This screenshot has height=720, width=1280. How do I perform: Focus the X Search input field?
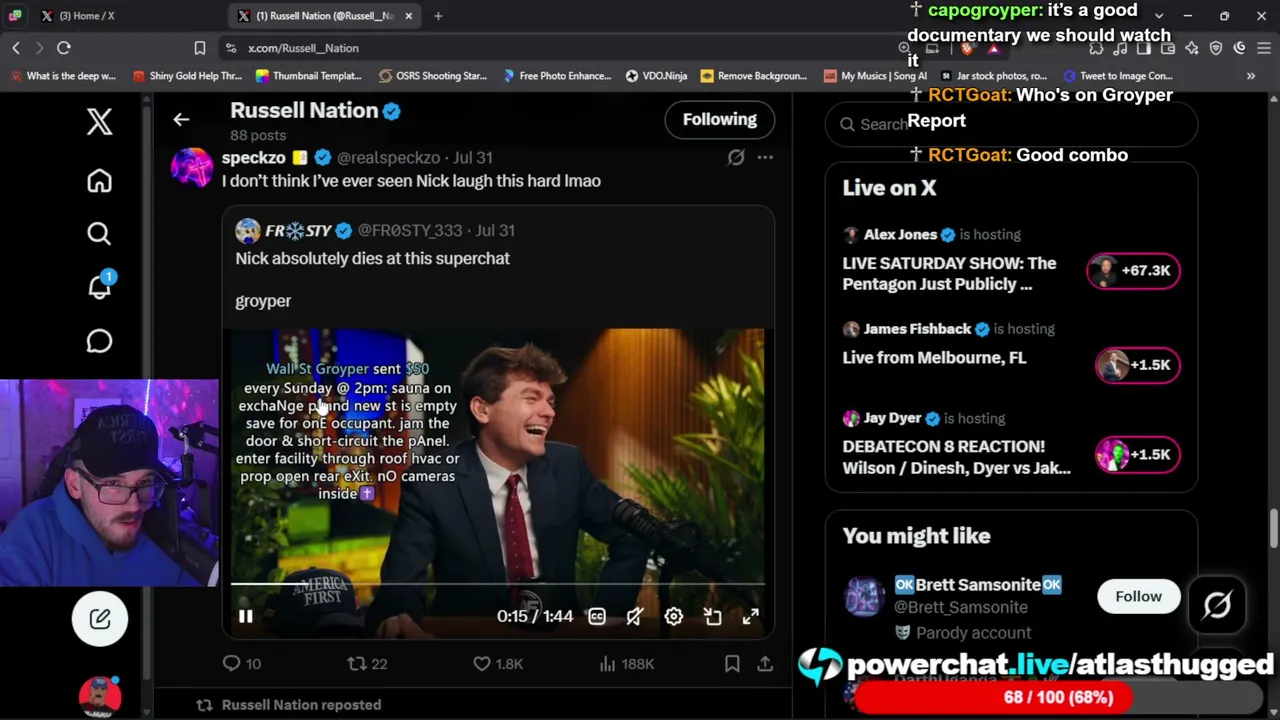click(1011, 124)
